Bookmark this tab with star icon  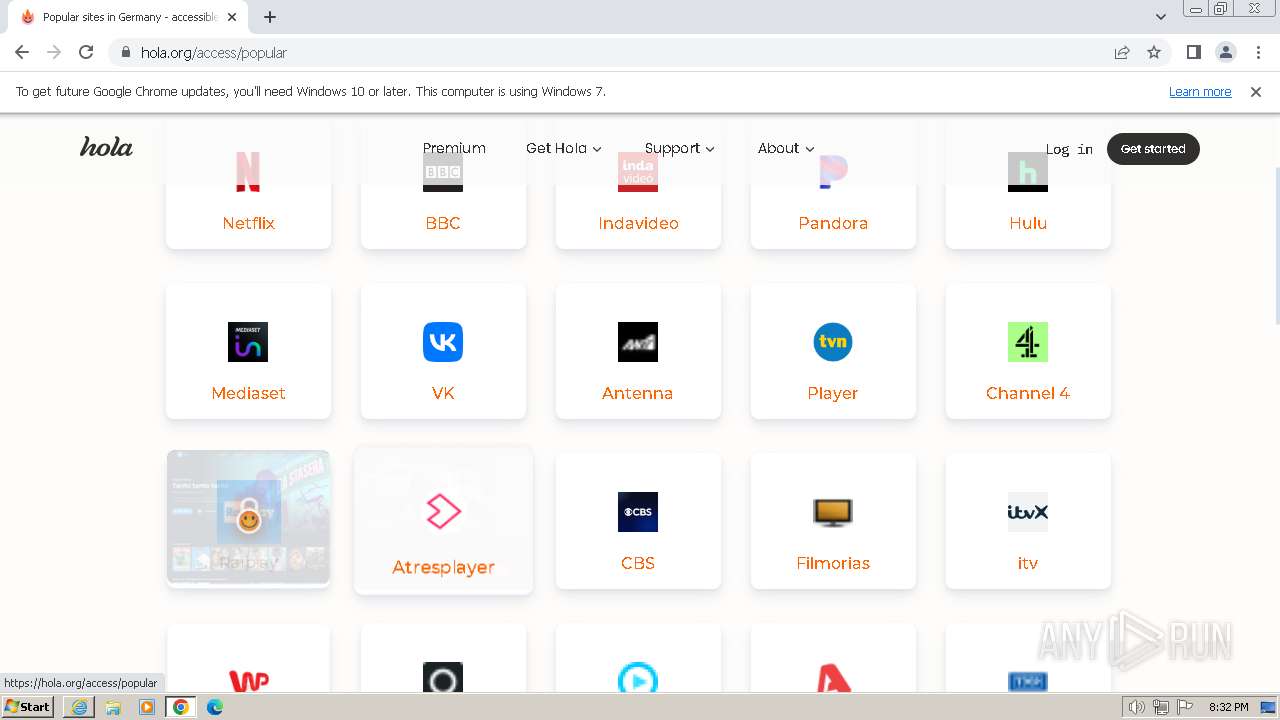[x=1154, y=52]
